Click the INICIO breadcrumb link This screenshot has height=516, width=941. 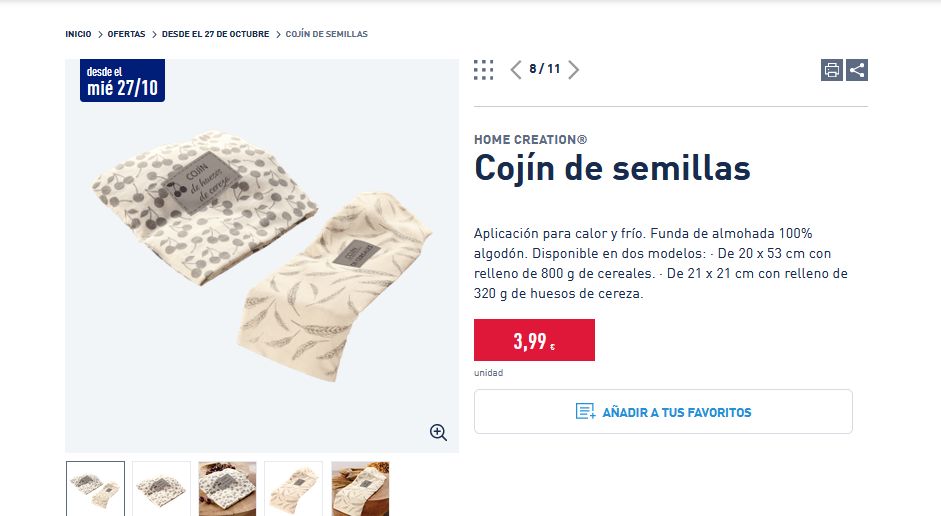tap(78, 34)
